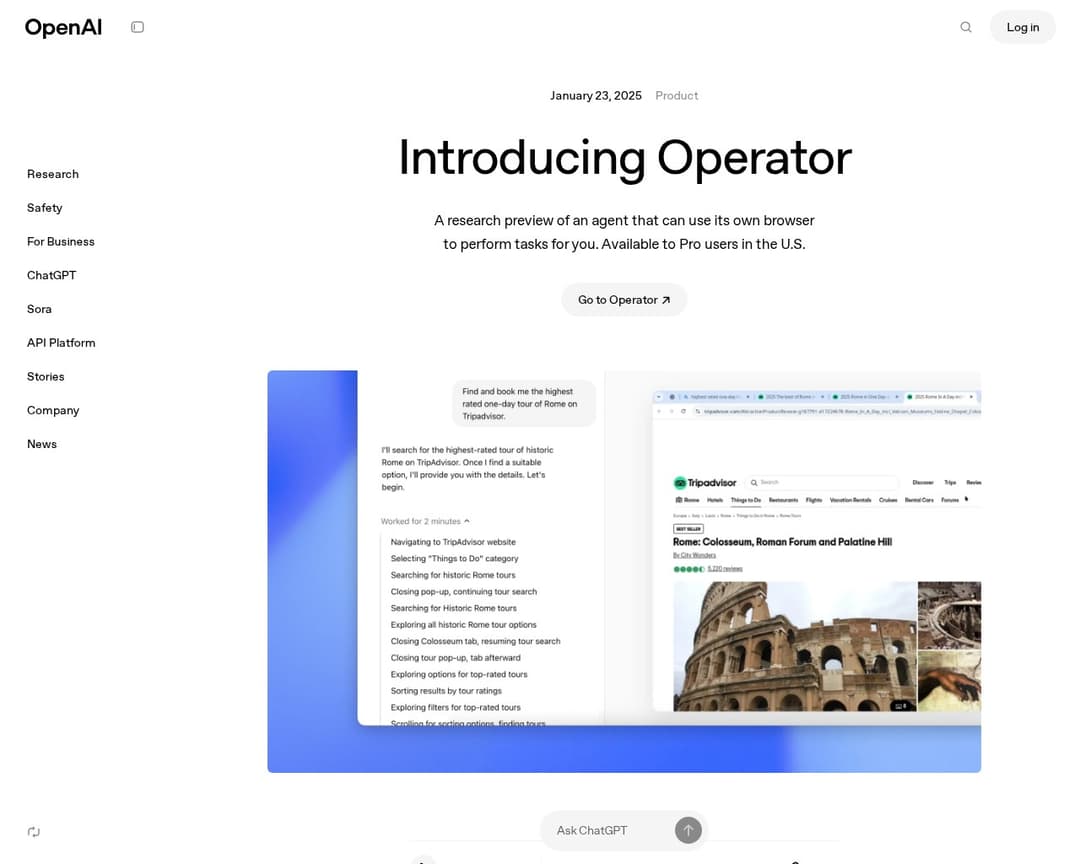The width and height of the screenshot is (1080, 864).
Task: Open the API Platform menu item
Action: [61, 343]
